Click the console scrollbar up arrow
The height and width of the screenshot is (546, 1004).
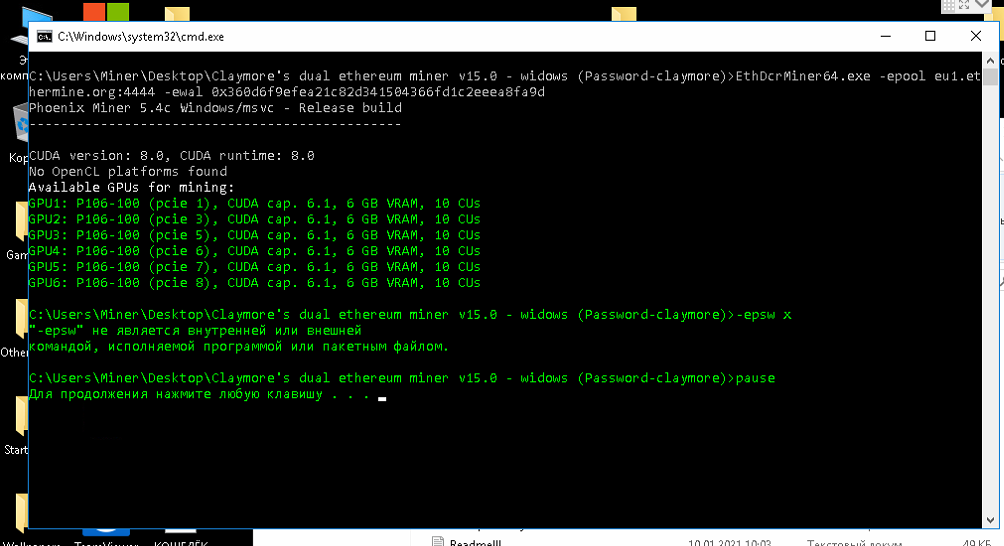pyautogui.click(x=991, y=61)
